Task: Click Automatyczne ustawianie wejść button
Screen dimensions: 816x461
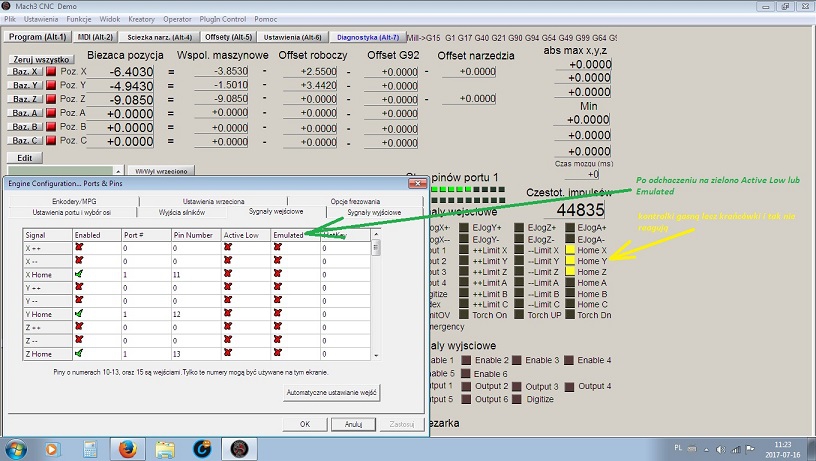Action: [x=331, y=392]
